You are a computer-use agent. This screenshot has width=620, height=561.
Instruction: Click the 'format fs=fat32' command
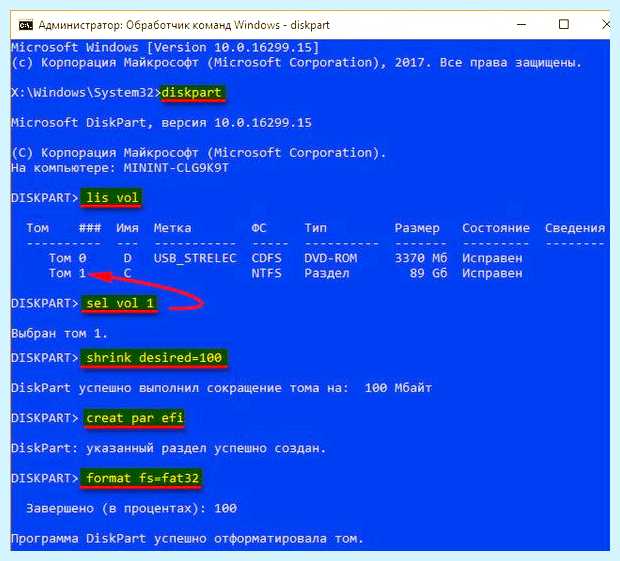[x=142, y=478]
